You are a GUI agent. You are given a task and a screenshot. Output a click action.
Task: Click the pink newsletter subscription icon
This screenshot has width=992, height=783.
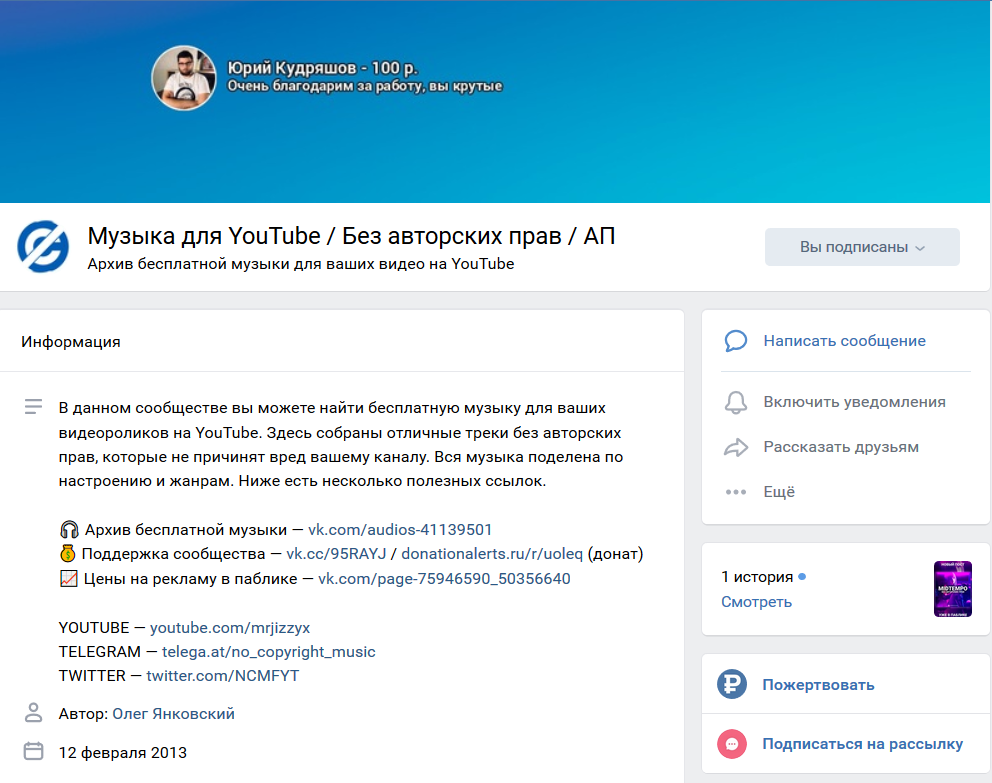pyautogui.click(x=732, y=744)
